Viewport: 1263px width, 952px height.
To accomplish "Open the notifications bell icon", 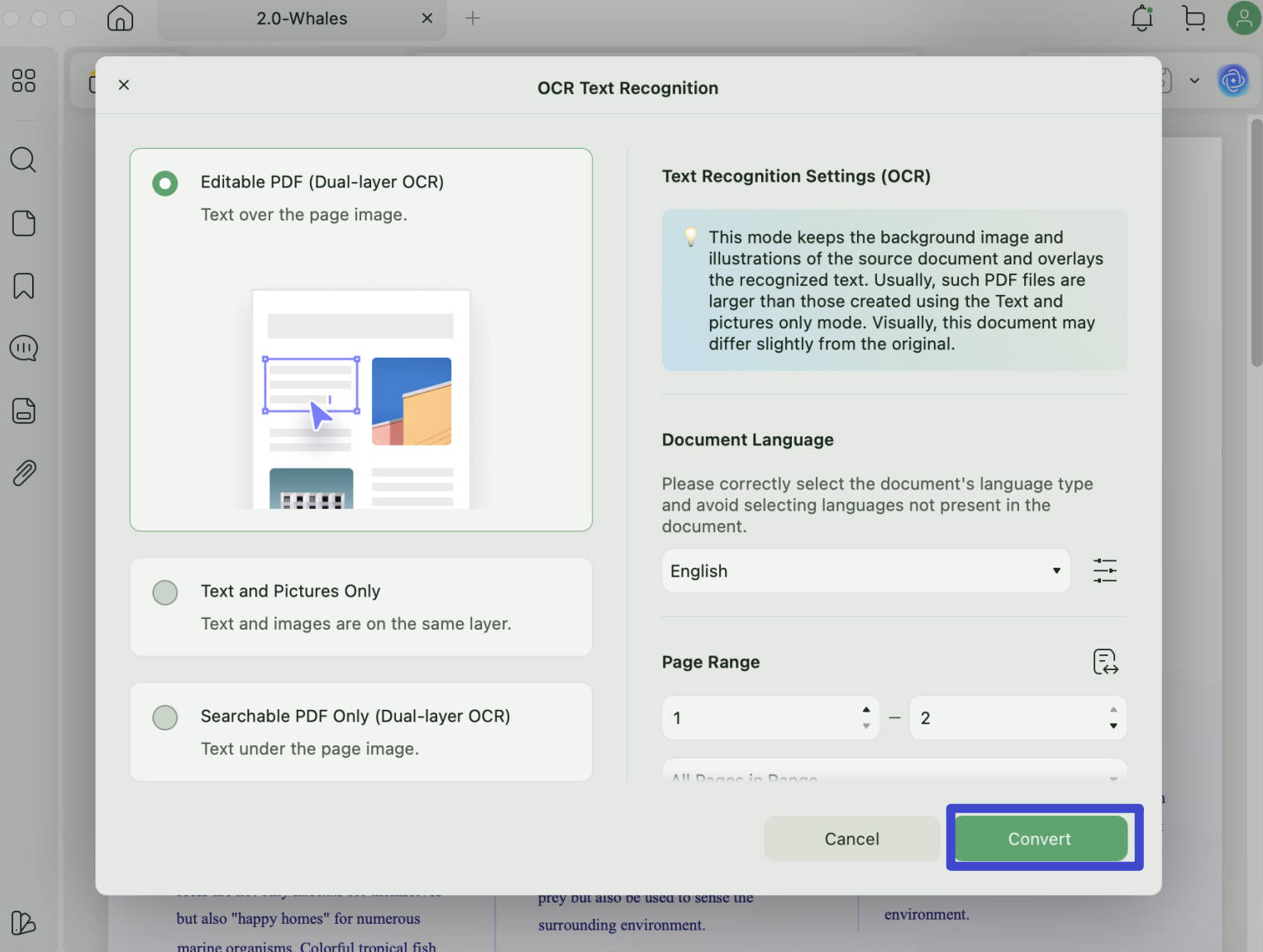I will [1142, 18].
